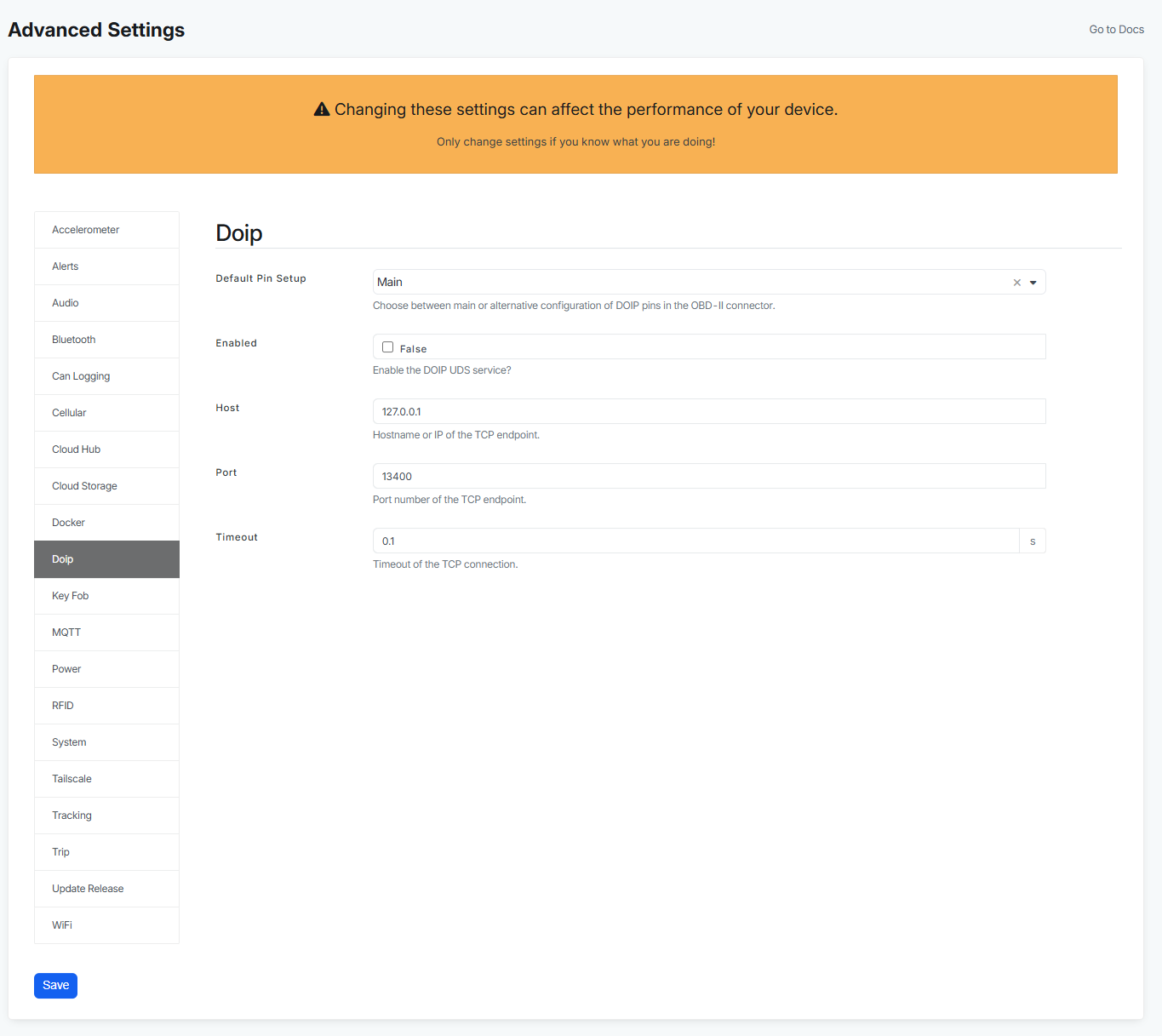
Task: Select the active Doip sidebar item
Action: pyautogui.click(x=106, y=559)
